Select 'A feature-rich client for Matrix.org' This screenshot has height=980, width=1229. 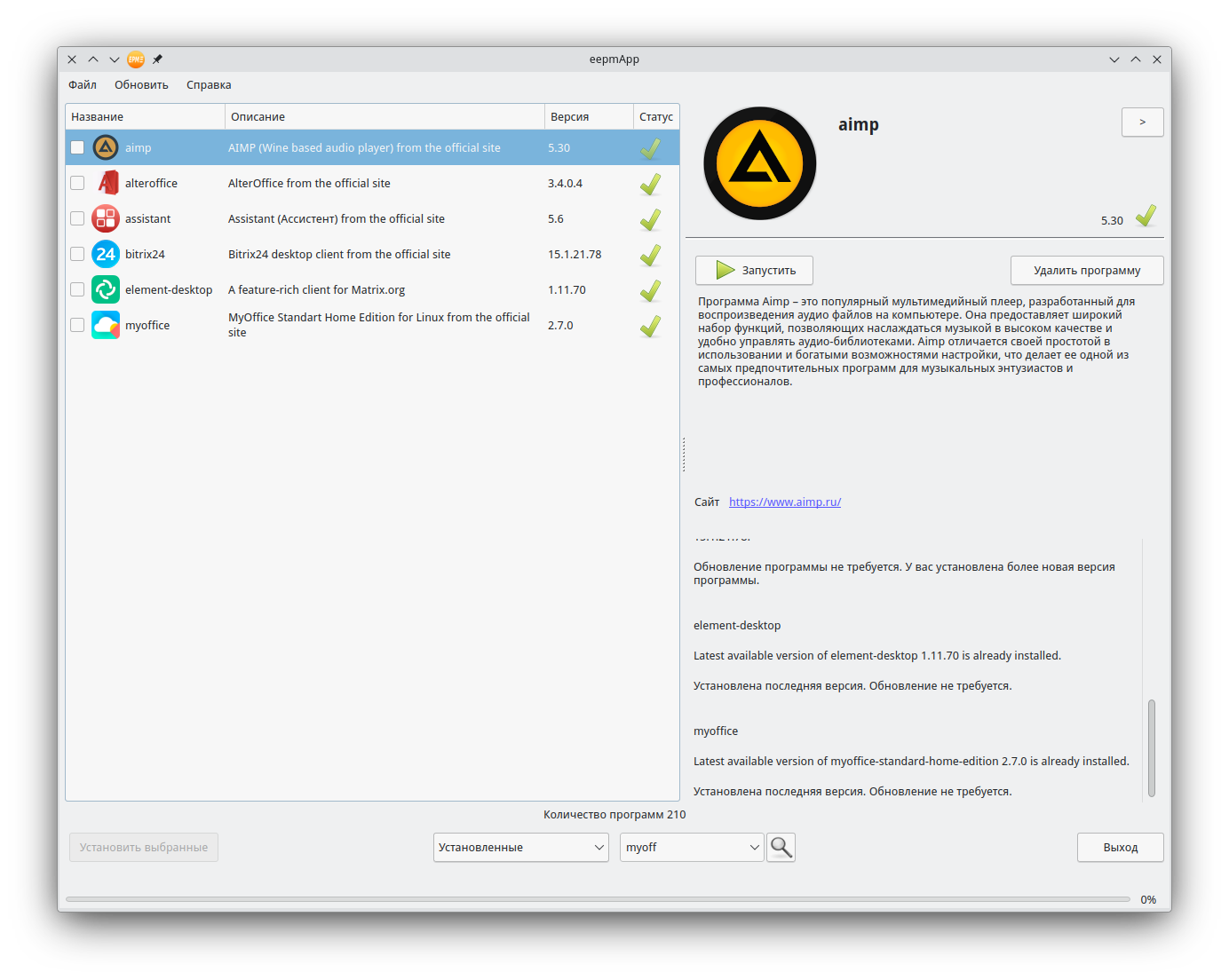point(316,289)
